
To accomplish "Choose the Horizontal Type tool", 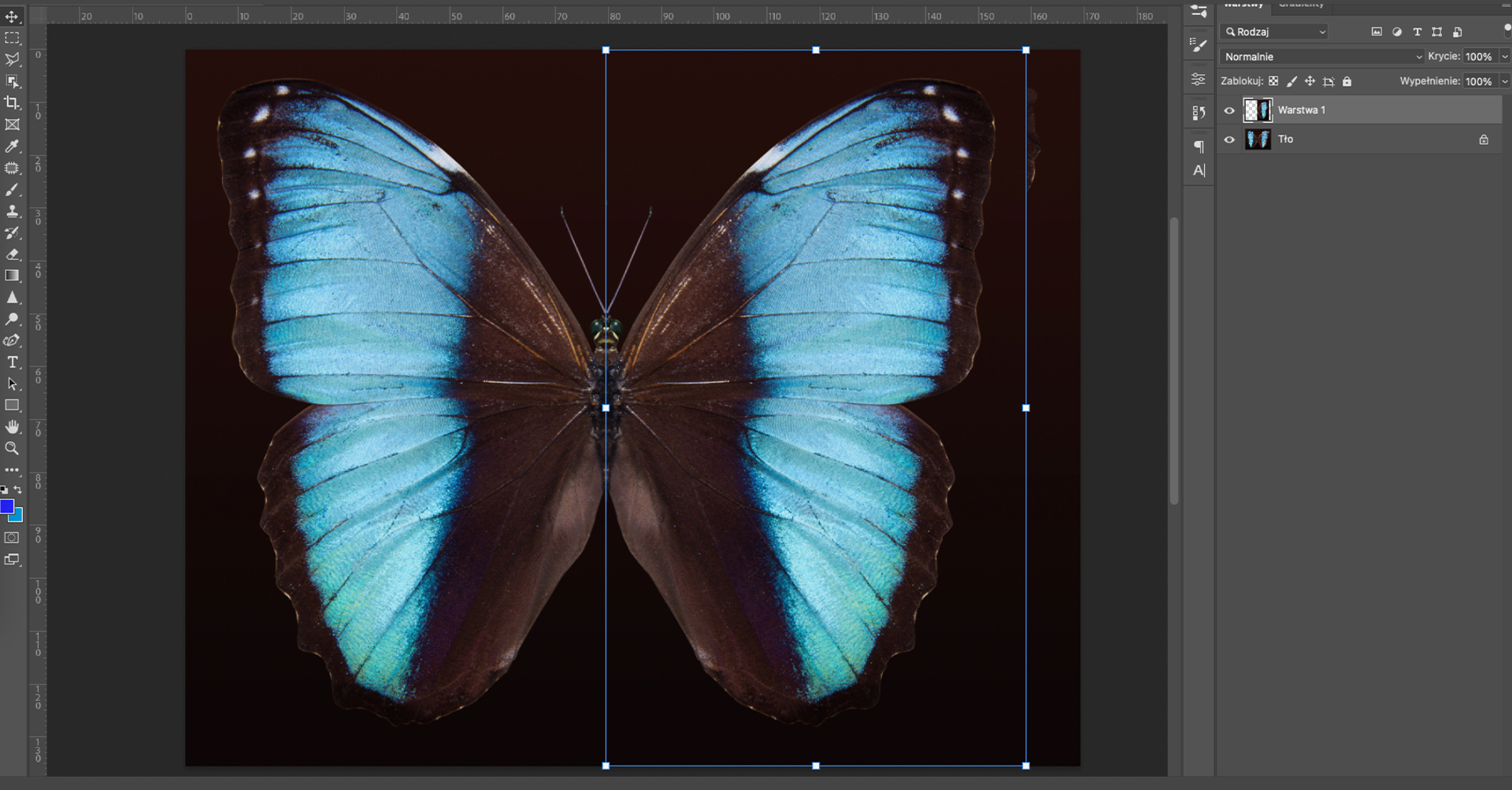I will point(12,362).
